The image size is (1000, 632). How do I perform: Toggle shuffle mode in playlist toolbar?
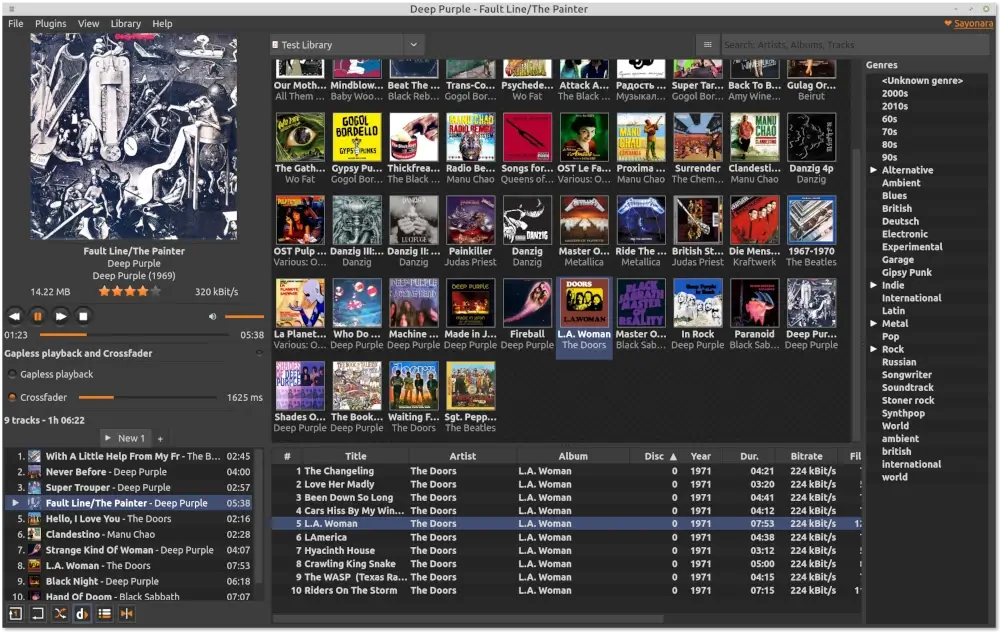point(60,613)
